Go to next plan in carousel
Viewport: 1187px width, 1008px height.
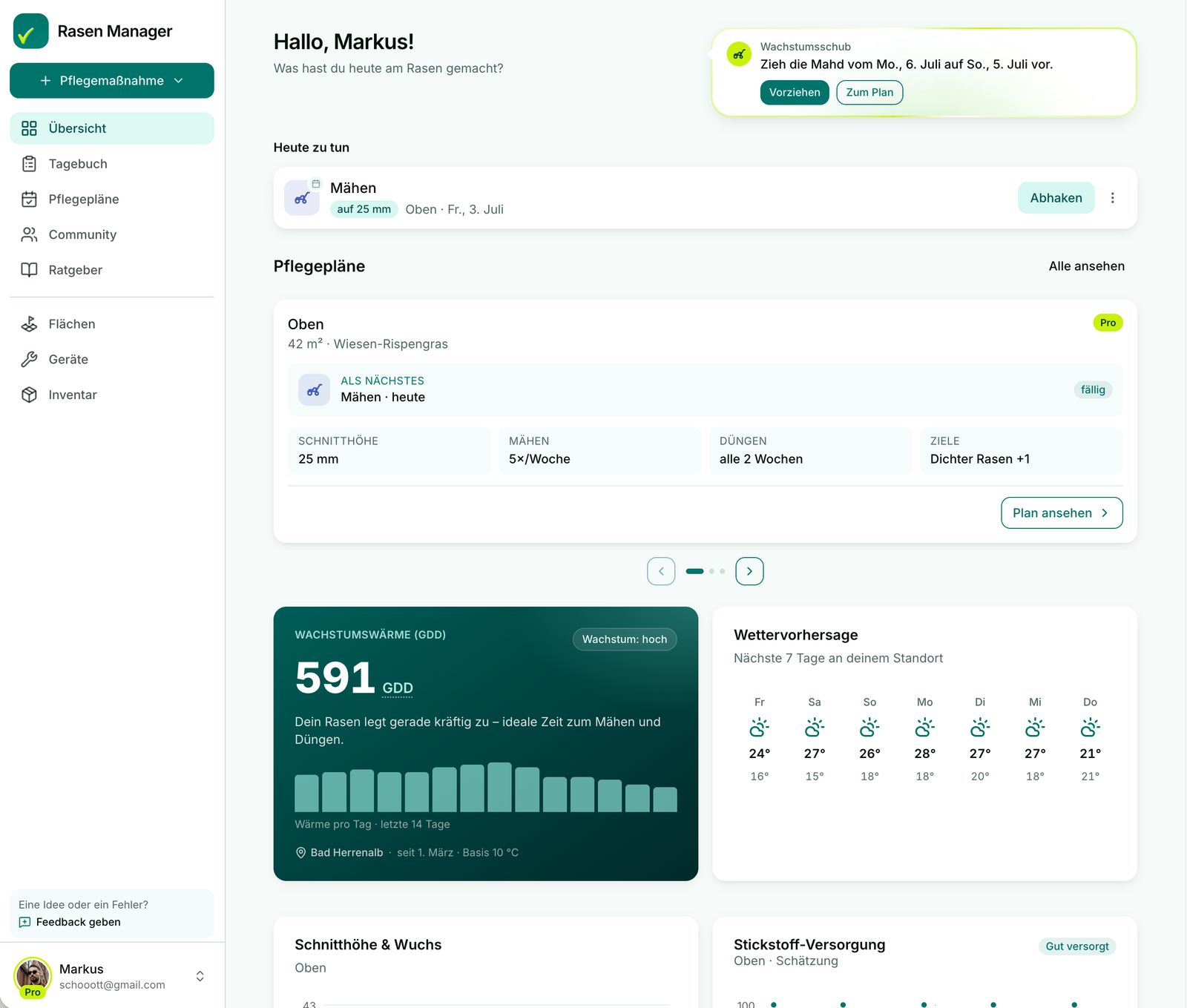point(749,571)
